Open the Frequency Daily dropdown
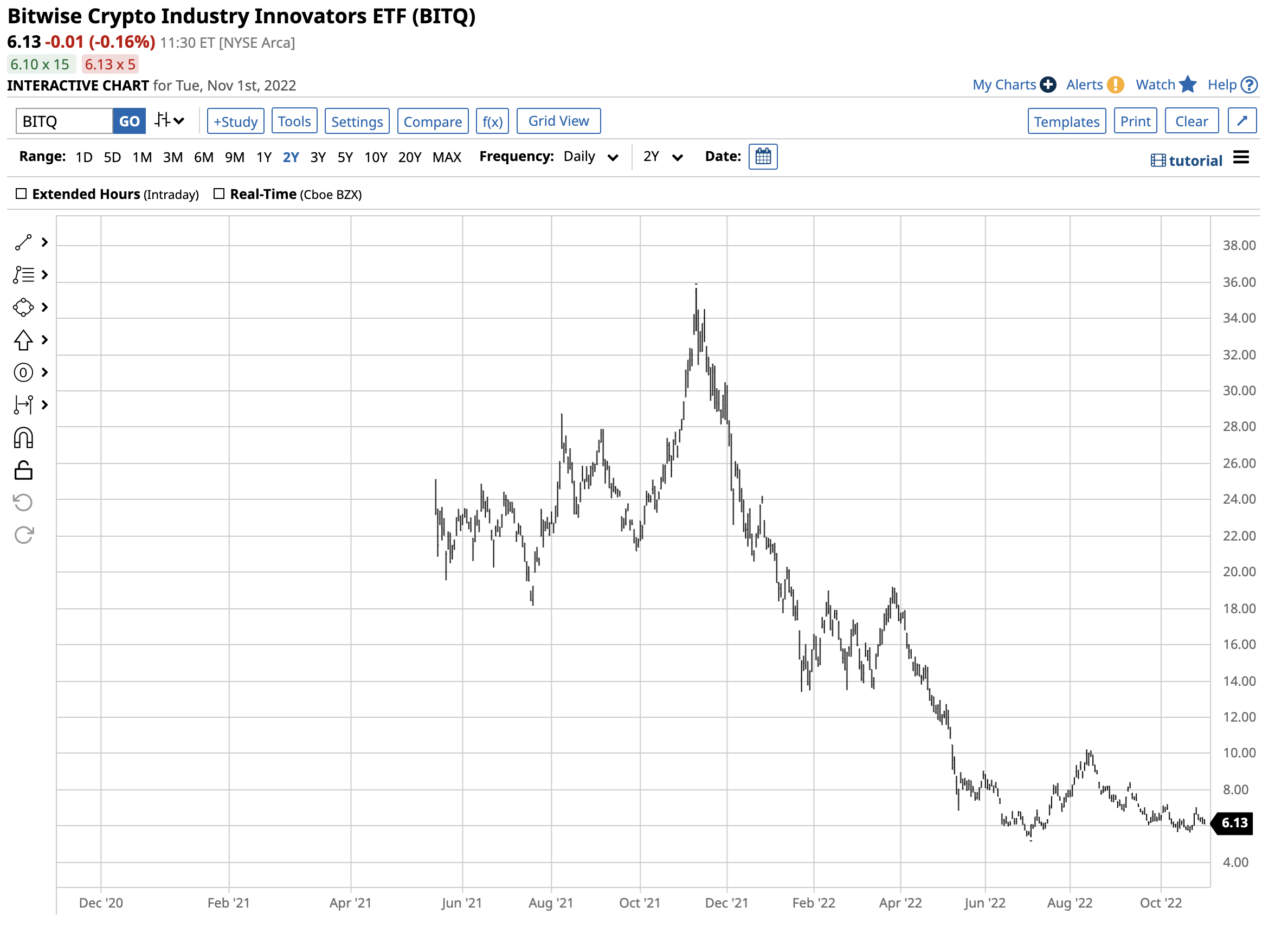Viewport: 1275px width, 952px height. tap(590, 157)
